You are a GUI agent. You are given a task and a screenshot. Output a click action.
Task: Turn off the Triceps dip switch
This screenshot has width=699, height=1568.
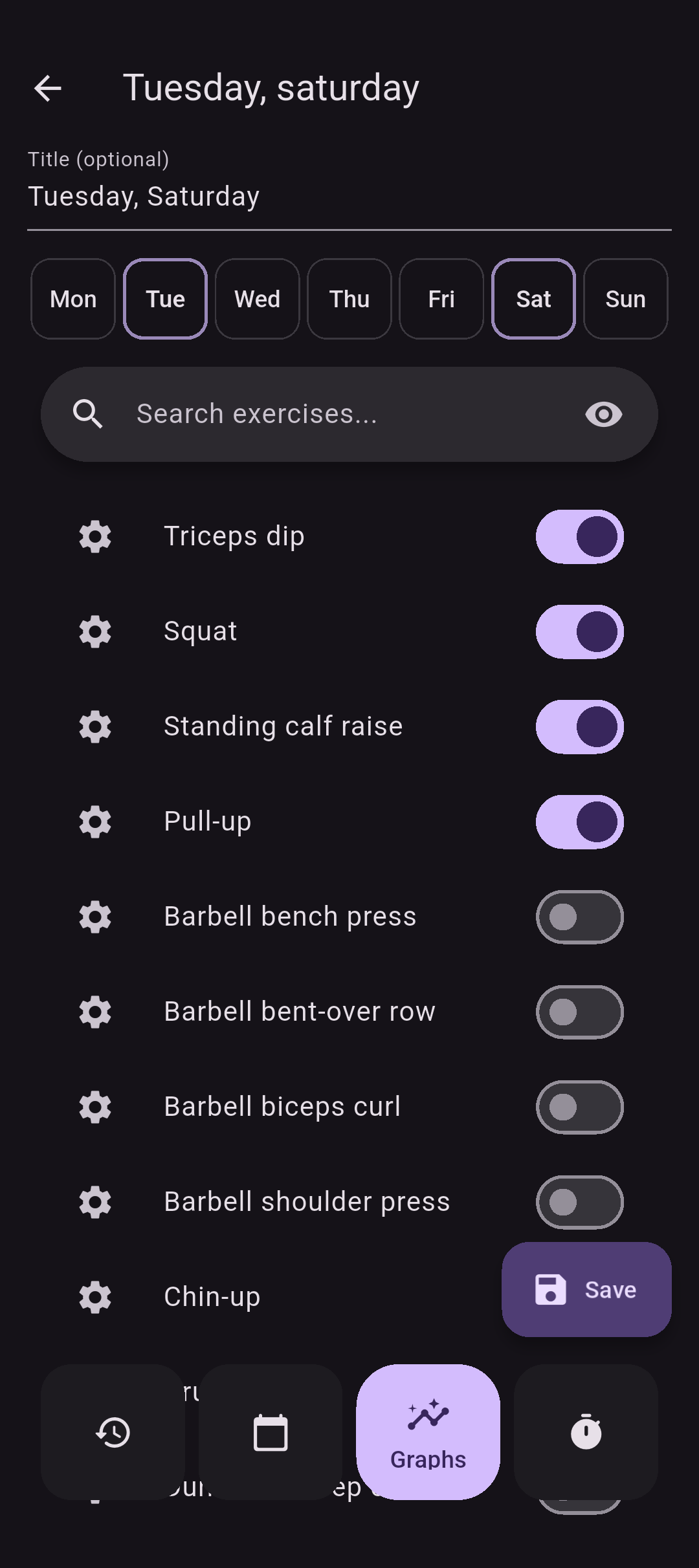pyautogui.click(x=579, y=536)
